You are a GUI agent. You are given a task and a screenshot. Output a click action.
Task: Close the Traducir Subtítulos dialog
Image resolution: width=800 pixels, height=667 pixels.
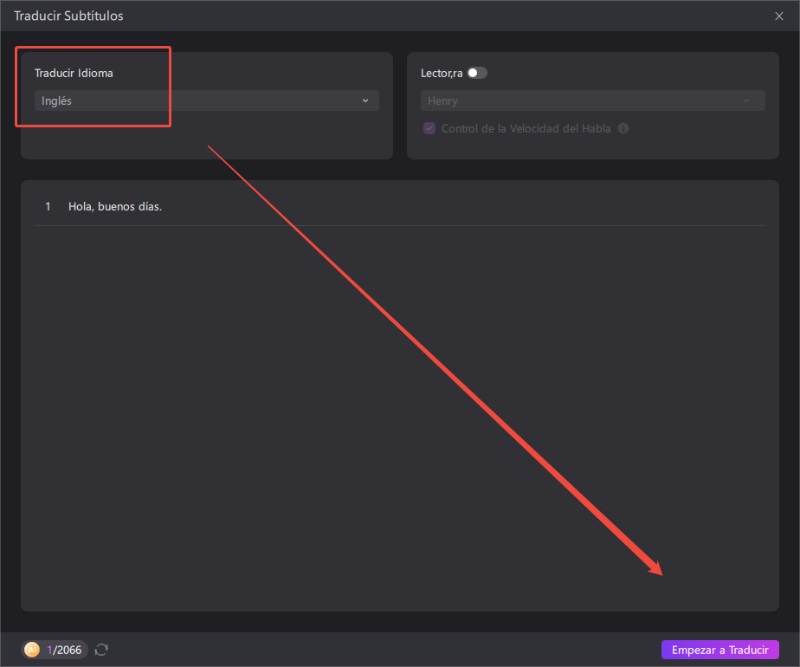tap(779, 16)
